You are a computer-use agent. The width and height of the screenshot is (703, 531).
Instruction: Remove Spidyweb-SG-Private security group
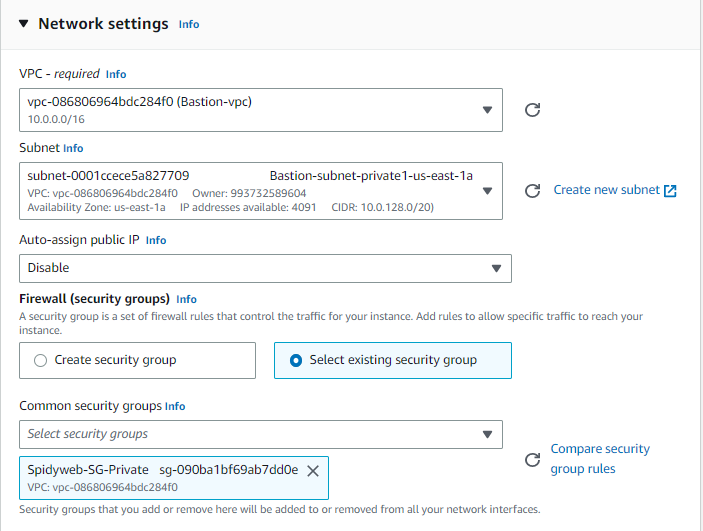(x=313, y=471)
